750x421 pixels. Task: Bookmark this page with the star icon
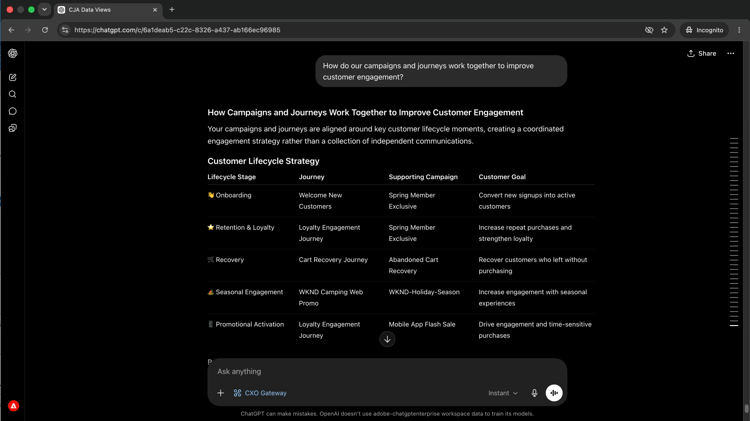pos(664,30)
